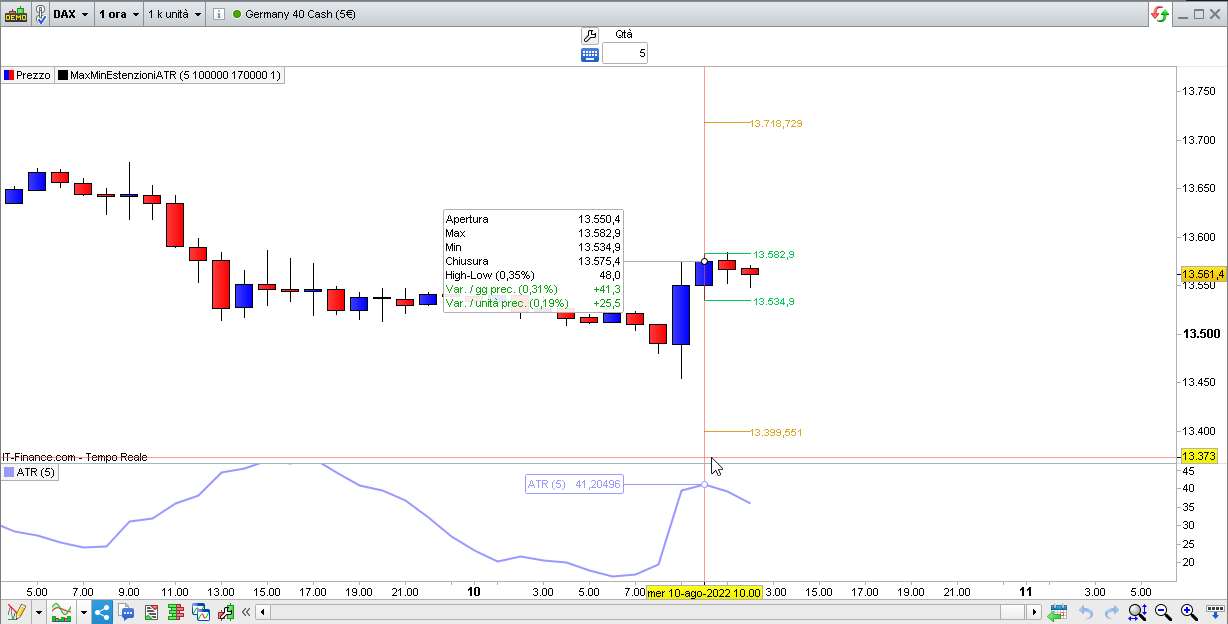Select the drawing pencil tool
1228x624 pixels.
point(16,612)
